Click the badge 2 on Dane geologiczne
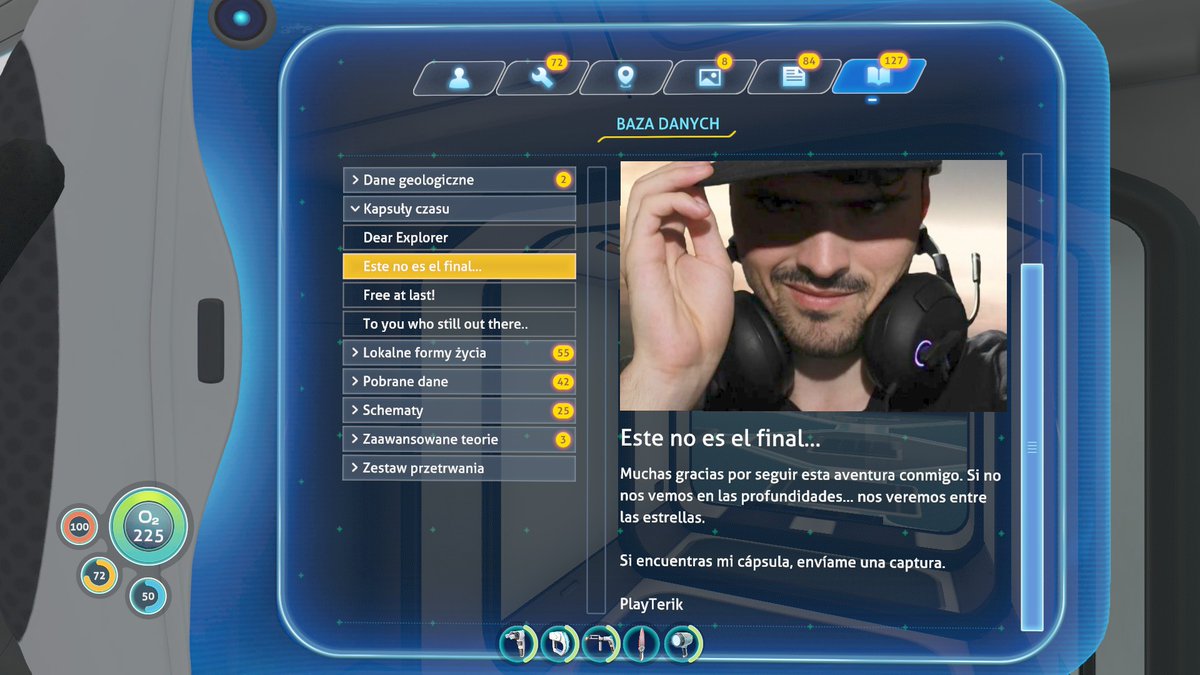This screenshot has width=1200, height=675. point(563,181)
